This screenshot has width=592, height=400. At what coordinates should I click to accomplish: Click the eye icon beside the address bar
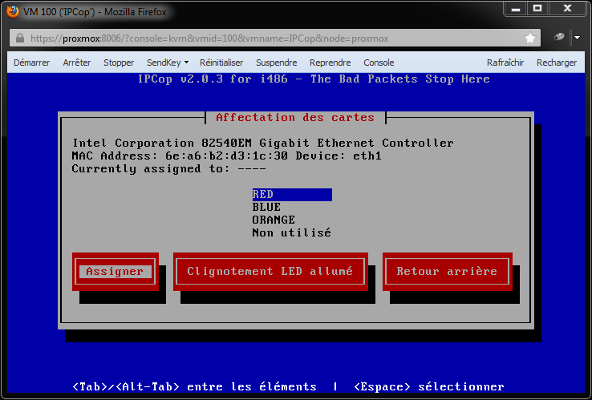[559, 37]
